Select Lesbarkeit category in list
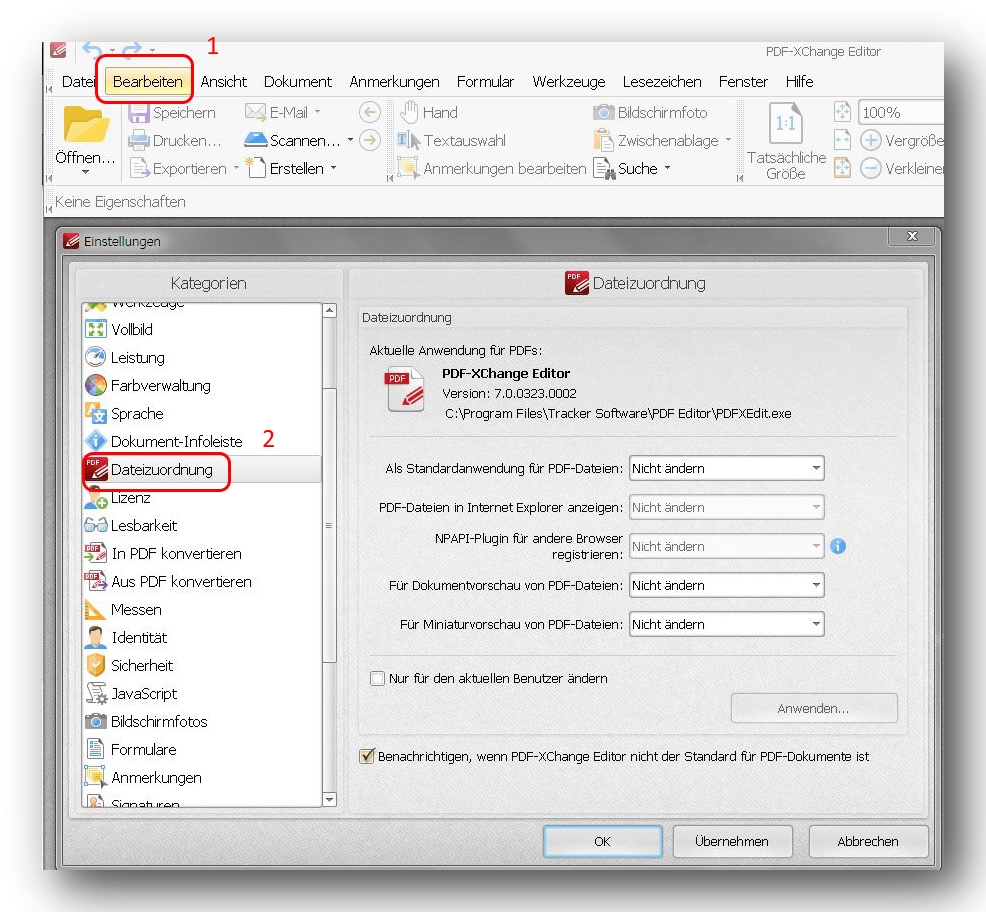The image size is (986, 912). pos(201,525)
